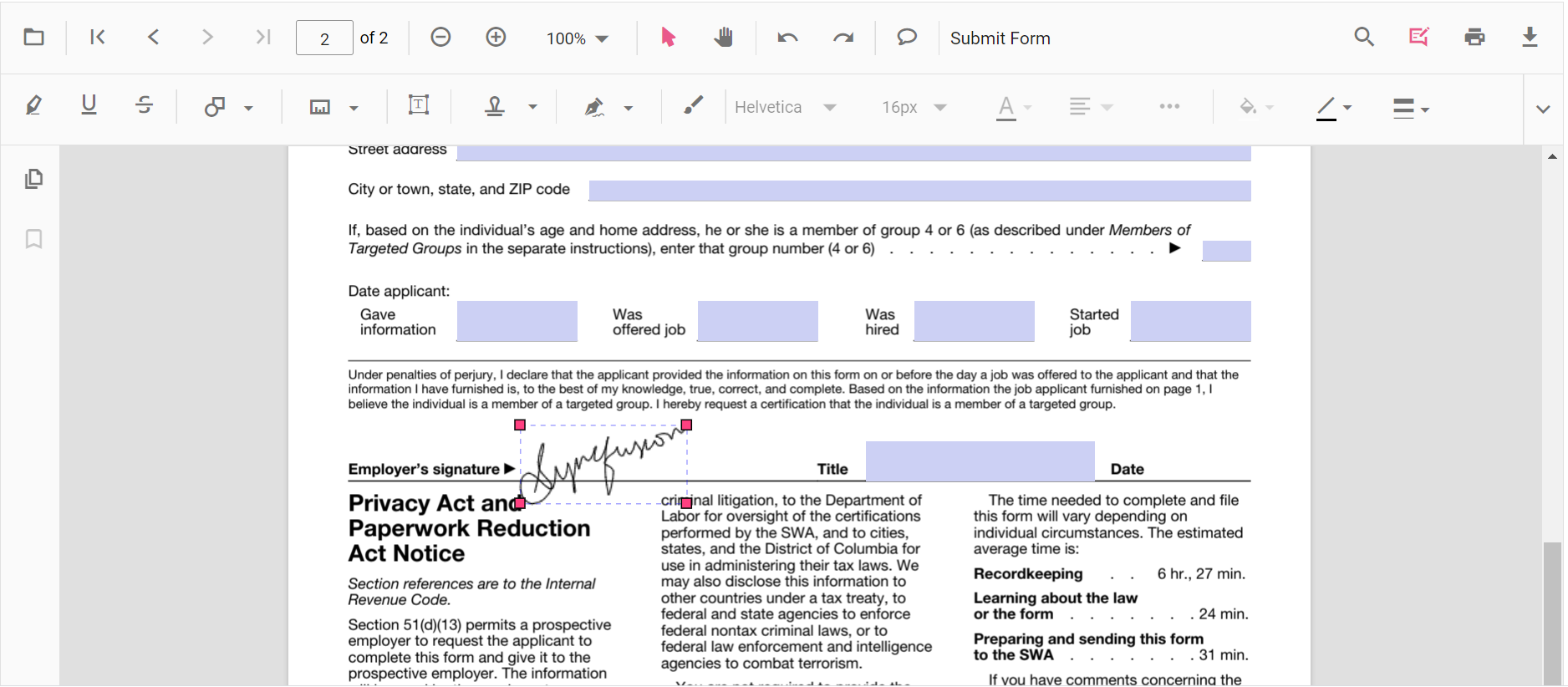Open the page thumbnails panel
The image size is (1568, 687).
pyautogui.click(x=33, y=179)
